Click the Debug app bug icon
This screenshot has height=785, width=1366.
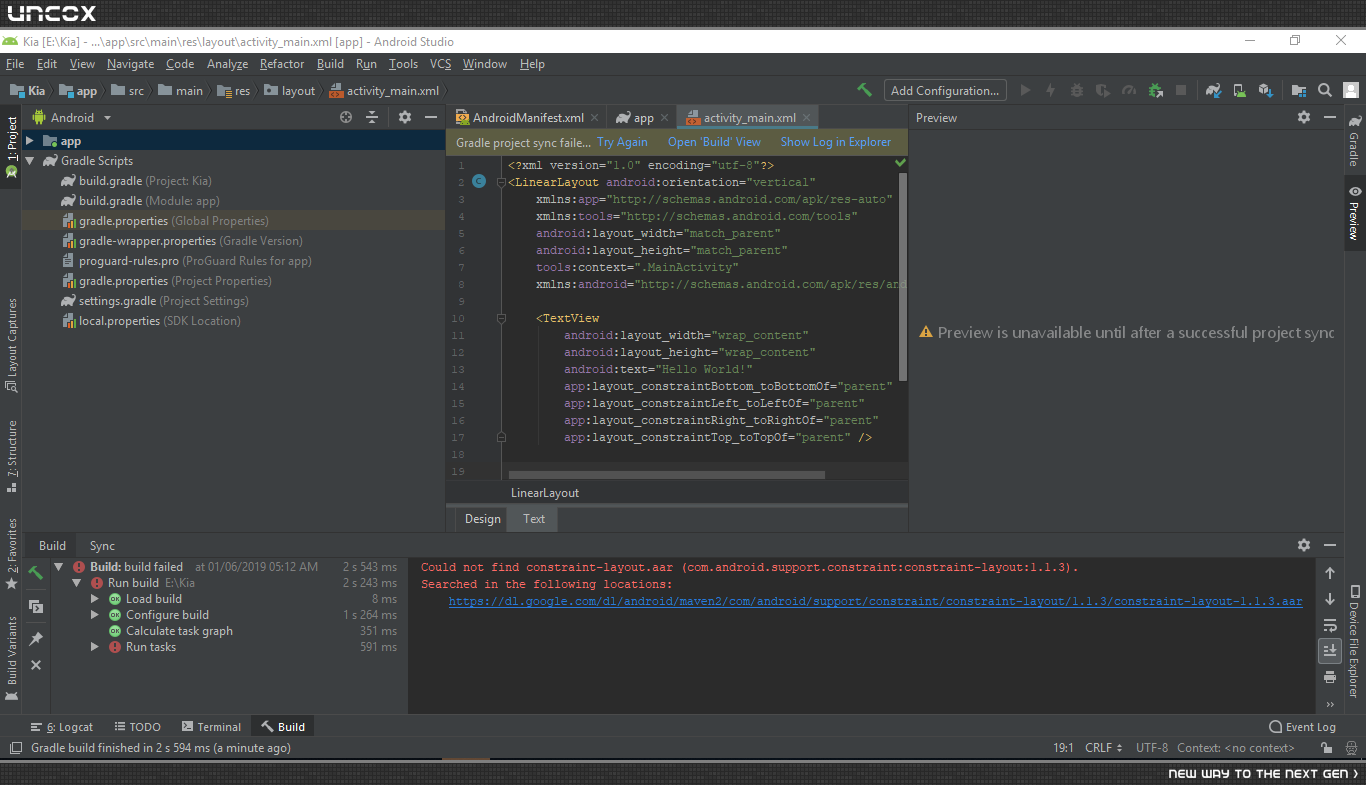click(1076, 90)
